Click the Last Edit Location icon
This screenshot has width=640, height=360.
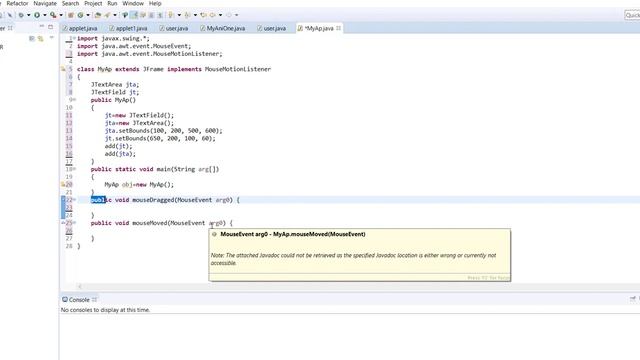click(x=203, y=15)
